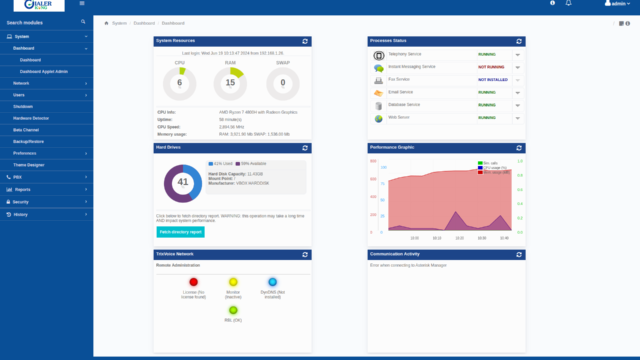
Task: Click the SWAP usage gauge
Action: pos(283,84)
